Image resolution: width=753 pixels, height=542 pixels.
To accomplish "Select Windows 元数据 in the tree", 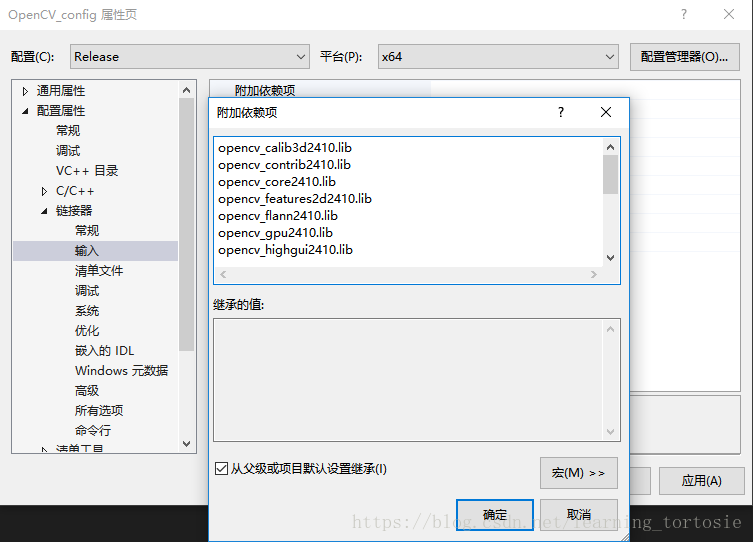I will coord(121,371).
